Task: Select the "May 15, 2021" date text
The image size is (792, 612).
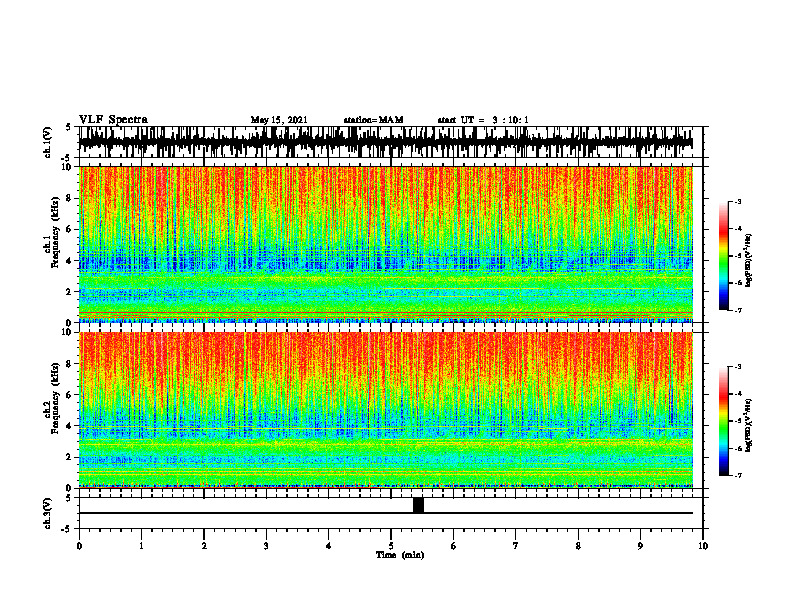Action: [279, 120]
